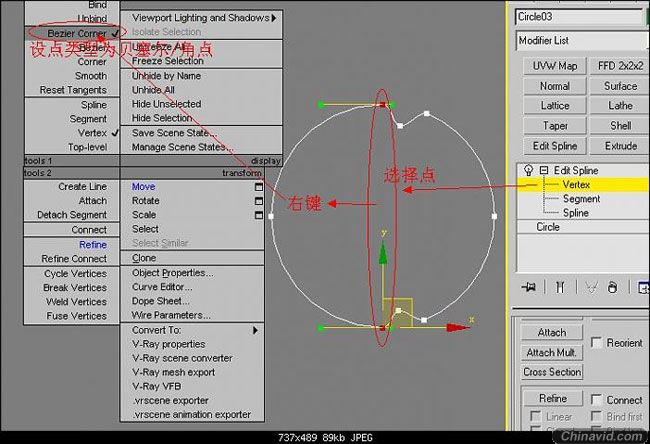
Task: Click the red X-axis arrow of gizmo
Action: (458, 328)
